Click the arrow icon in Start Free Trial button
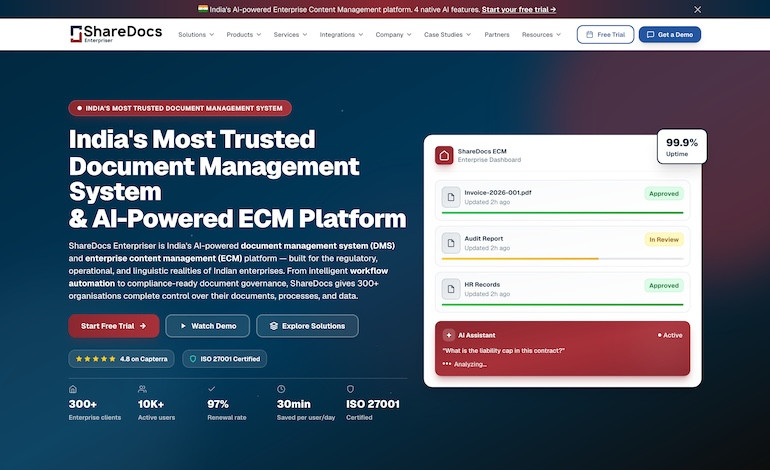This screenshot has width=770, height=470. (143, 326)
